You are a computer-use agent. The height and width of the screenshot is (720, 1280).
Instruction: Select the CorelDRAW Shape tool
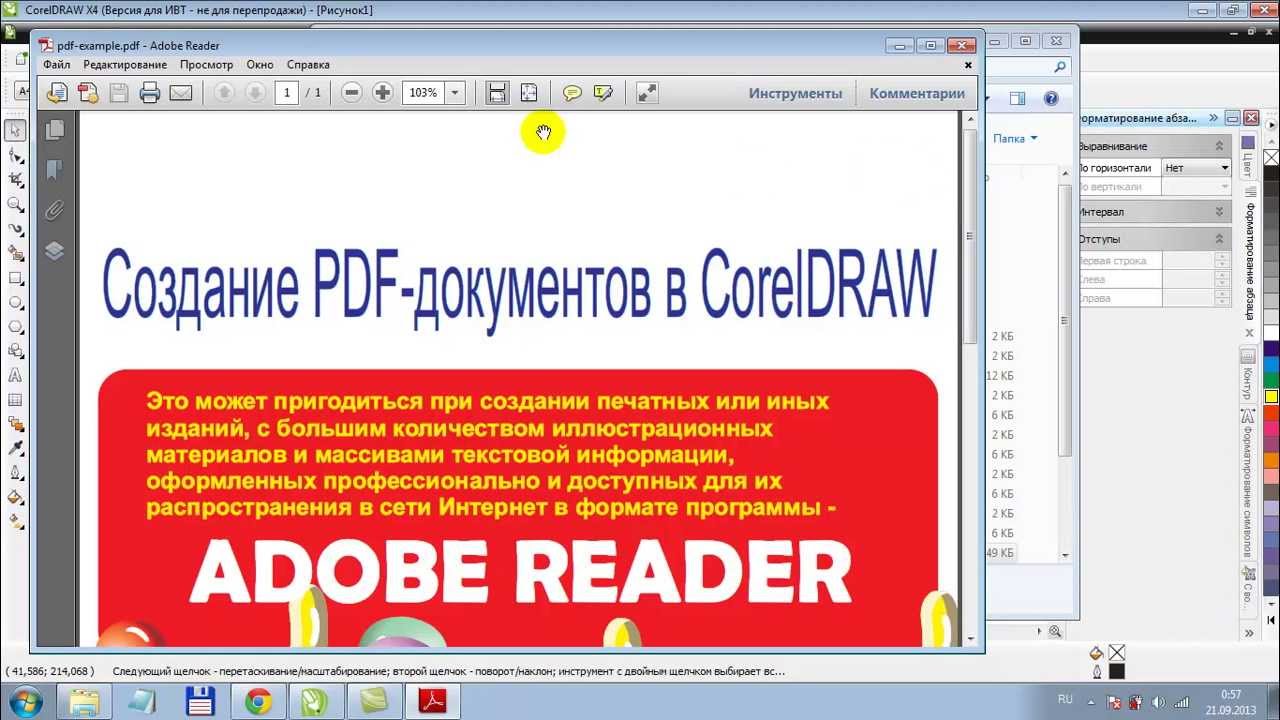click(15, 155)
